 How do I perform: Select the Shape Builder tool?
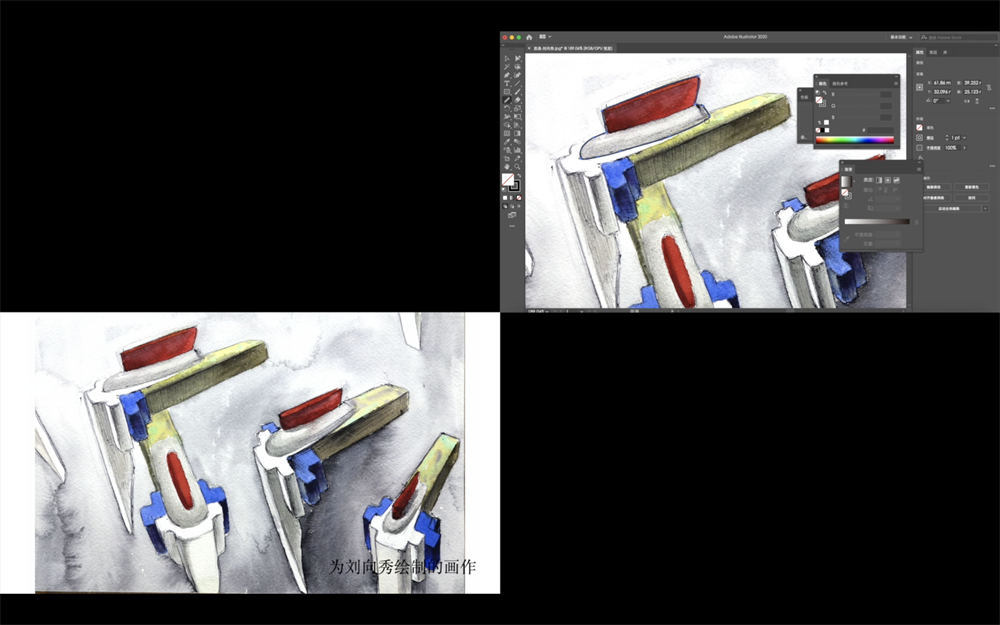tap(507, 125)
